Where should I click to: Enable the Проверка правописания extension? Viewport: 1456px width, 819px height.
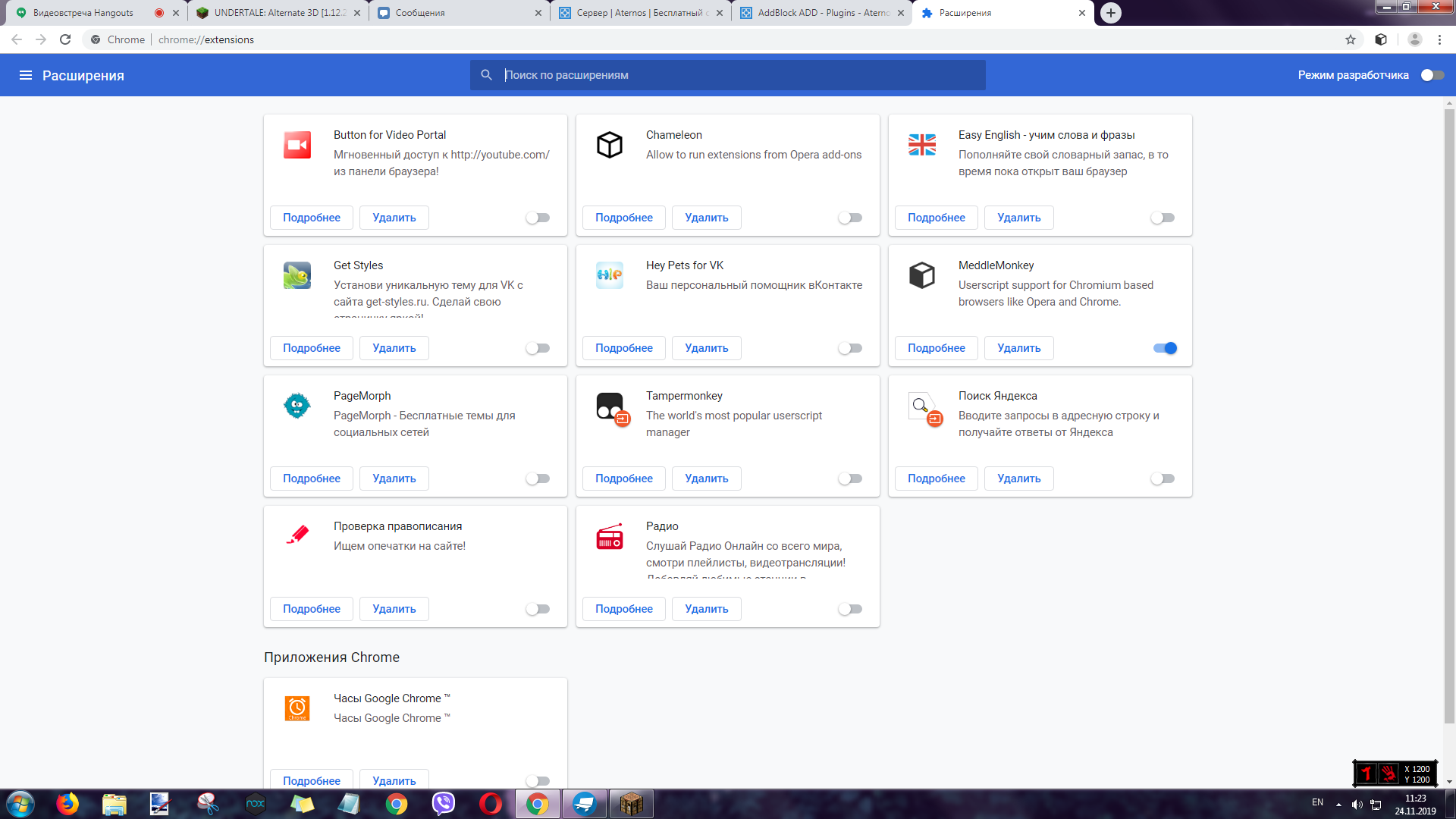click(538, 609)
